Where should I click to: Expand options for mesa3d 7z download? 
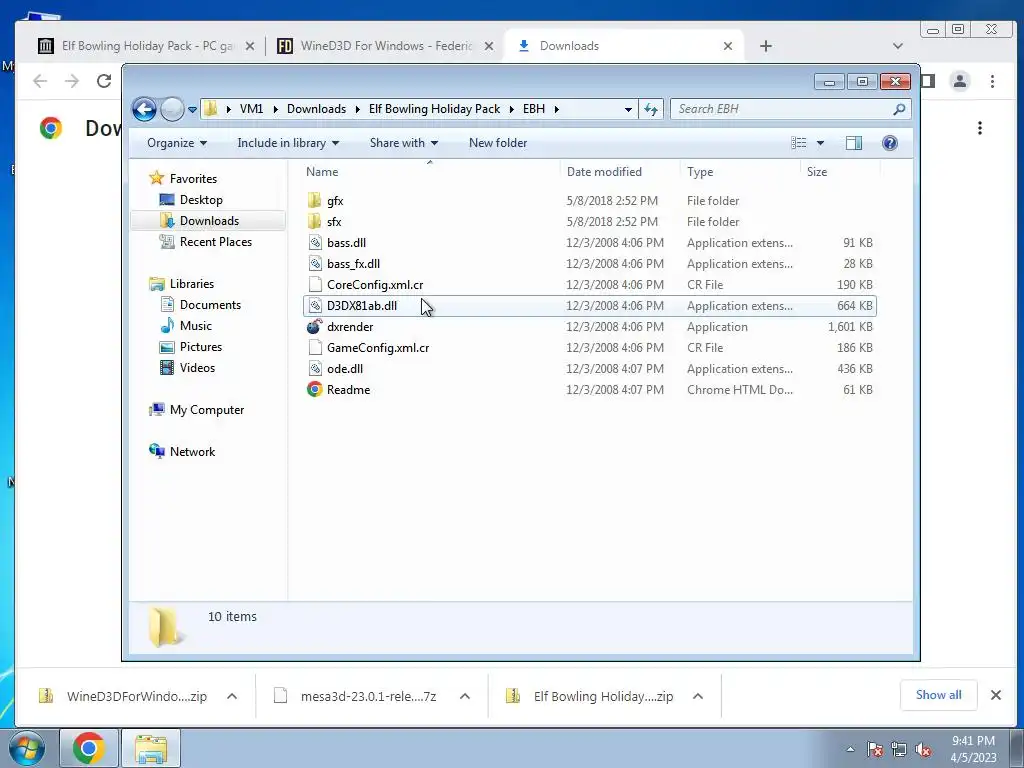(465, 696)
